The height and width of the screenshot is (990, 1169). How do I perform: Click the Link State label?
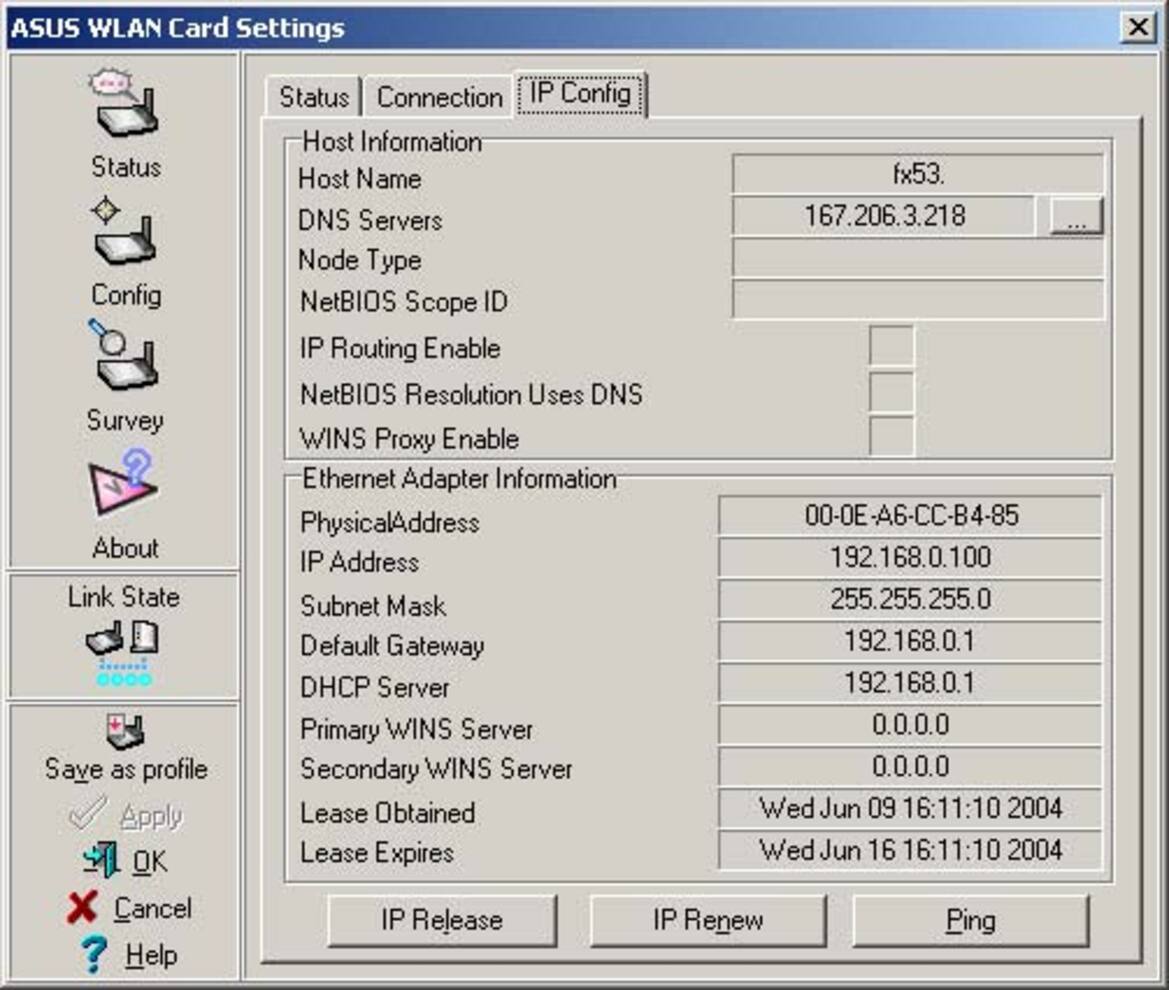point(124,597)
